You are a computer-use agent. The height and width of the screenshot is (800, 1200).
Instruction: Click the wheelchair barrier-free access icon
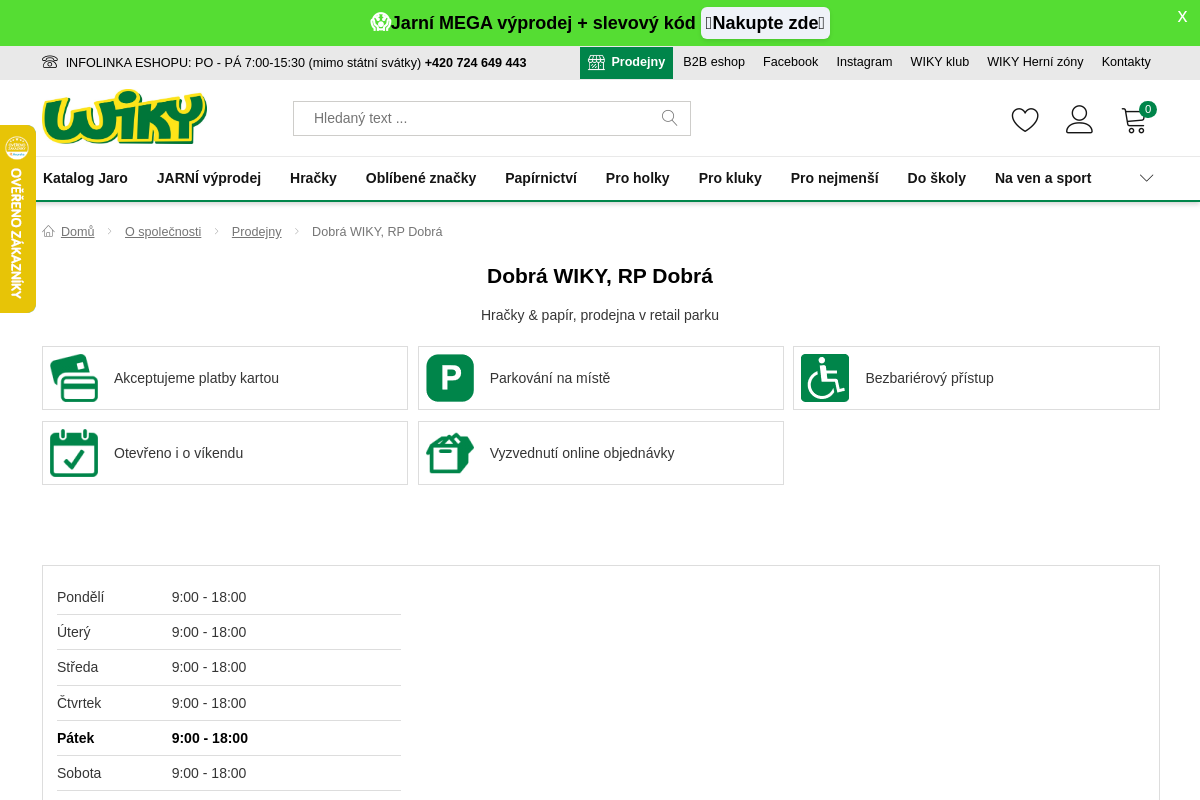tap(825, 378)
